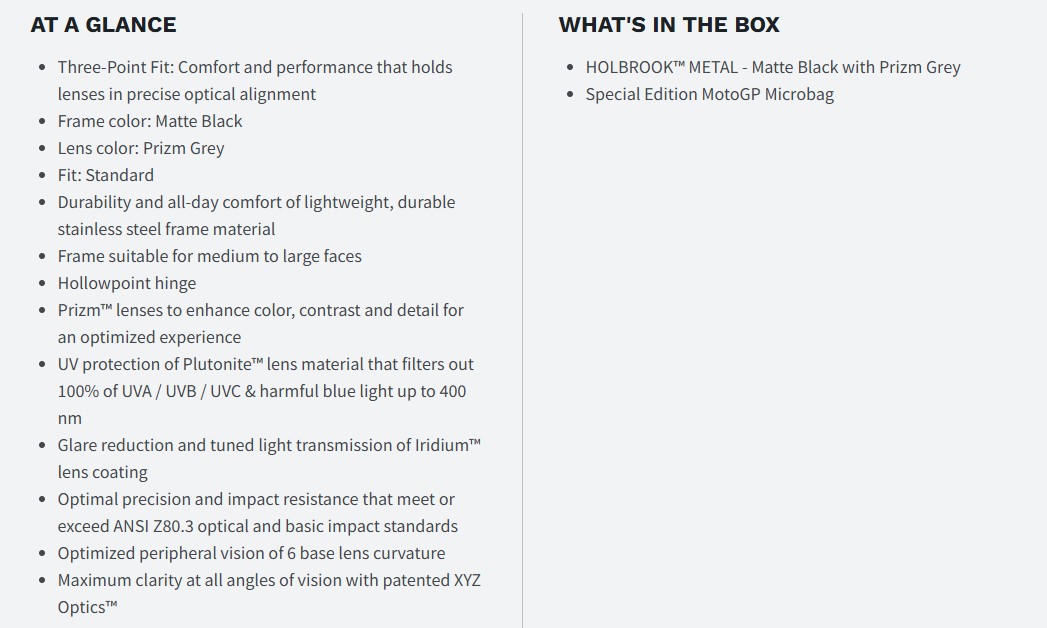Image resolution: width=1047 pixels, height=628 pixels.
Task: Click the stainless steel frame material text
Action: tap(166, 229)
